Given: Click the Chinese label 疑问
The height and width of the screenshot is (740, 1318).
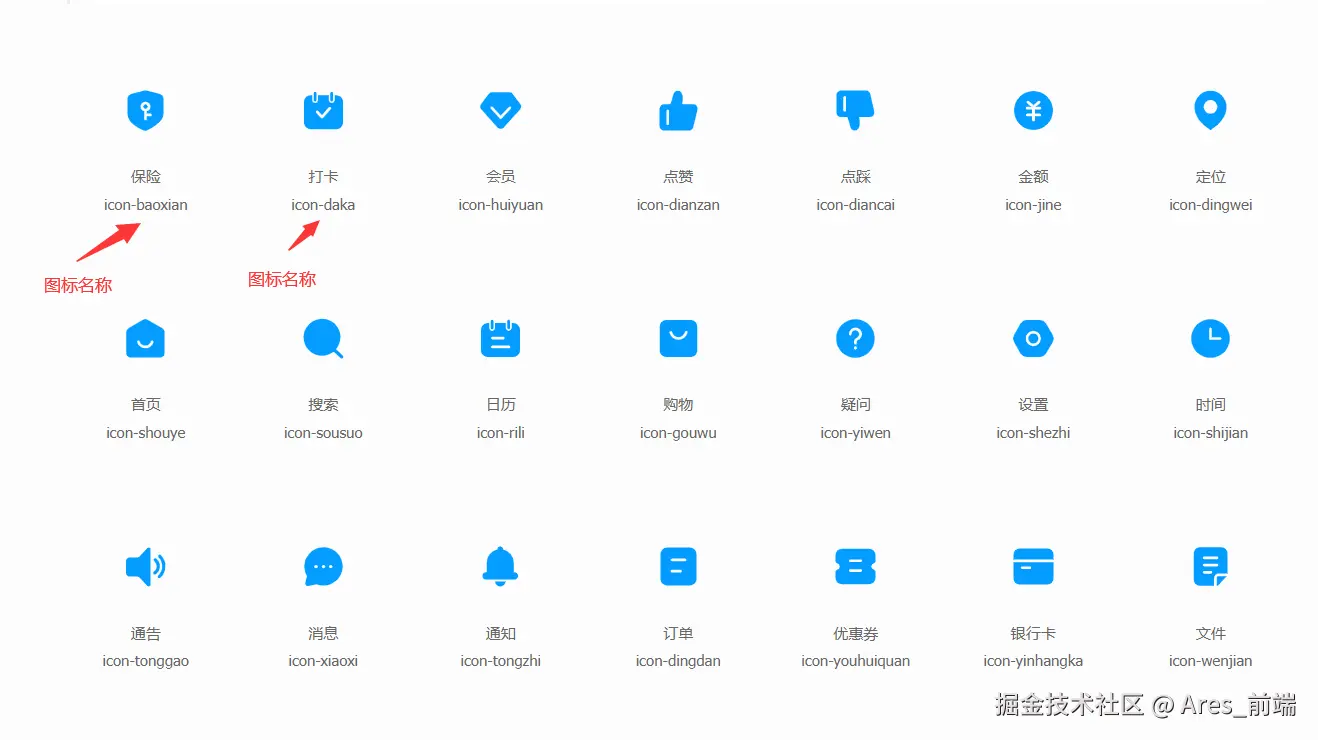Looking at the screenshot, I should (855, 405).
